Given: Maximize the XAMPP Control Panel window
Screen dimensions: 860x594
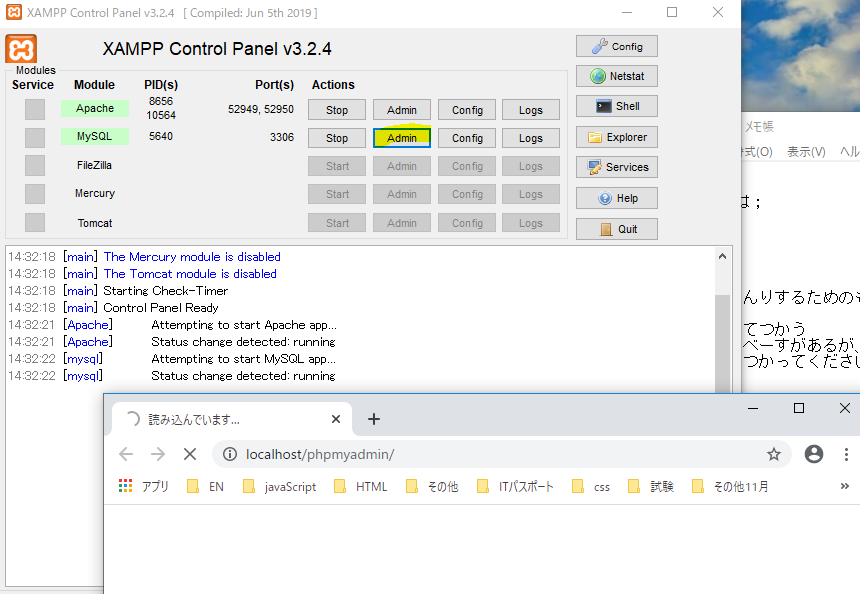Looking at the screenshot, I should pos(672,12).
